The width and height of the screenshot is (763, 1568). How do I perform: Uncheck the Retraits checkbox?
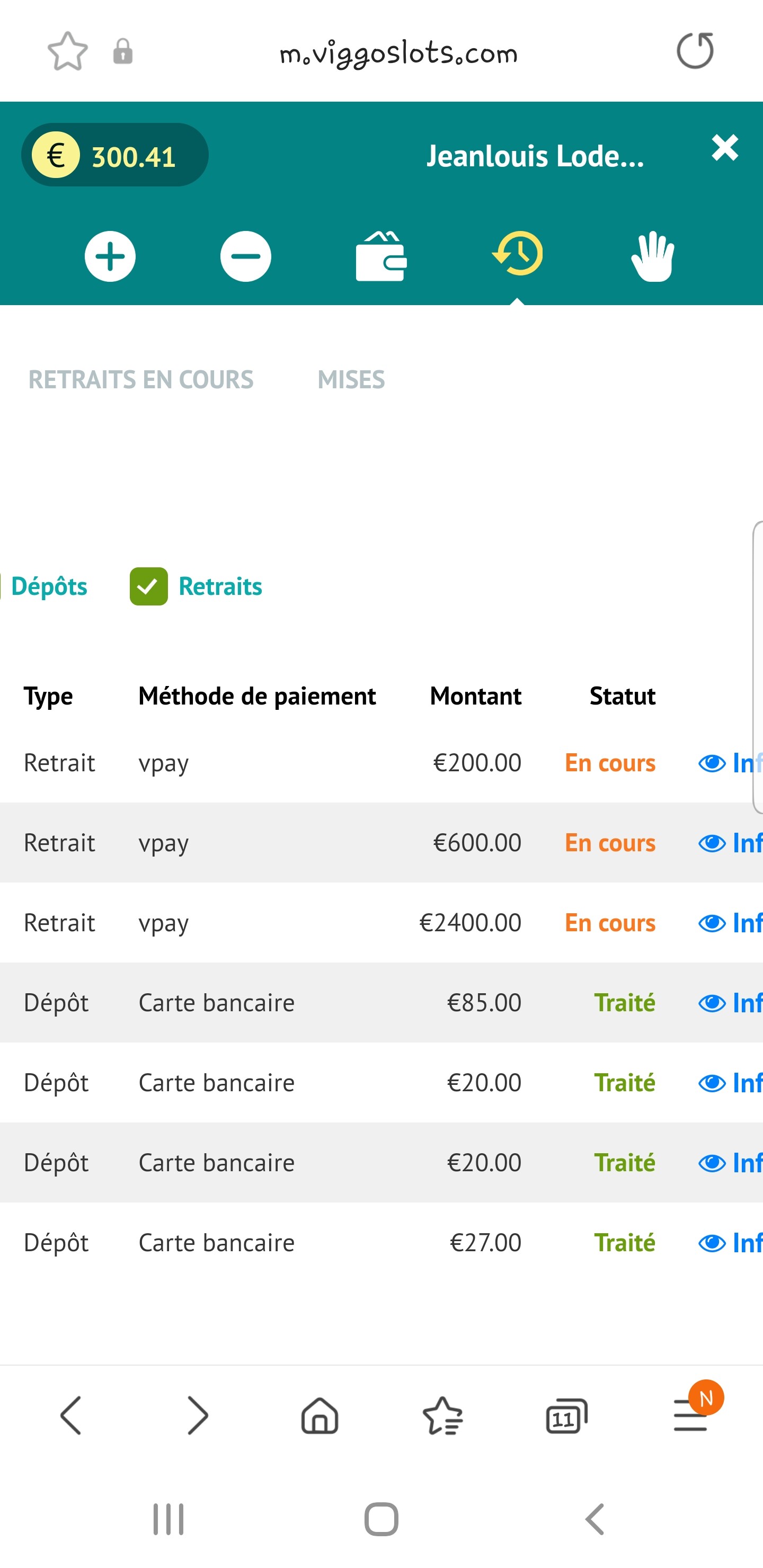148,586
